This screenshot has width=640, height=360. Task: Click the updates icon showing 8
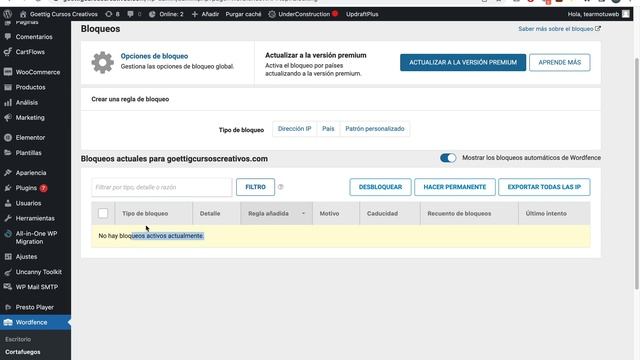(x=112, y=14)
